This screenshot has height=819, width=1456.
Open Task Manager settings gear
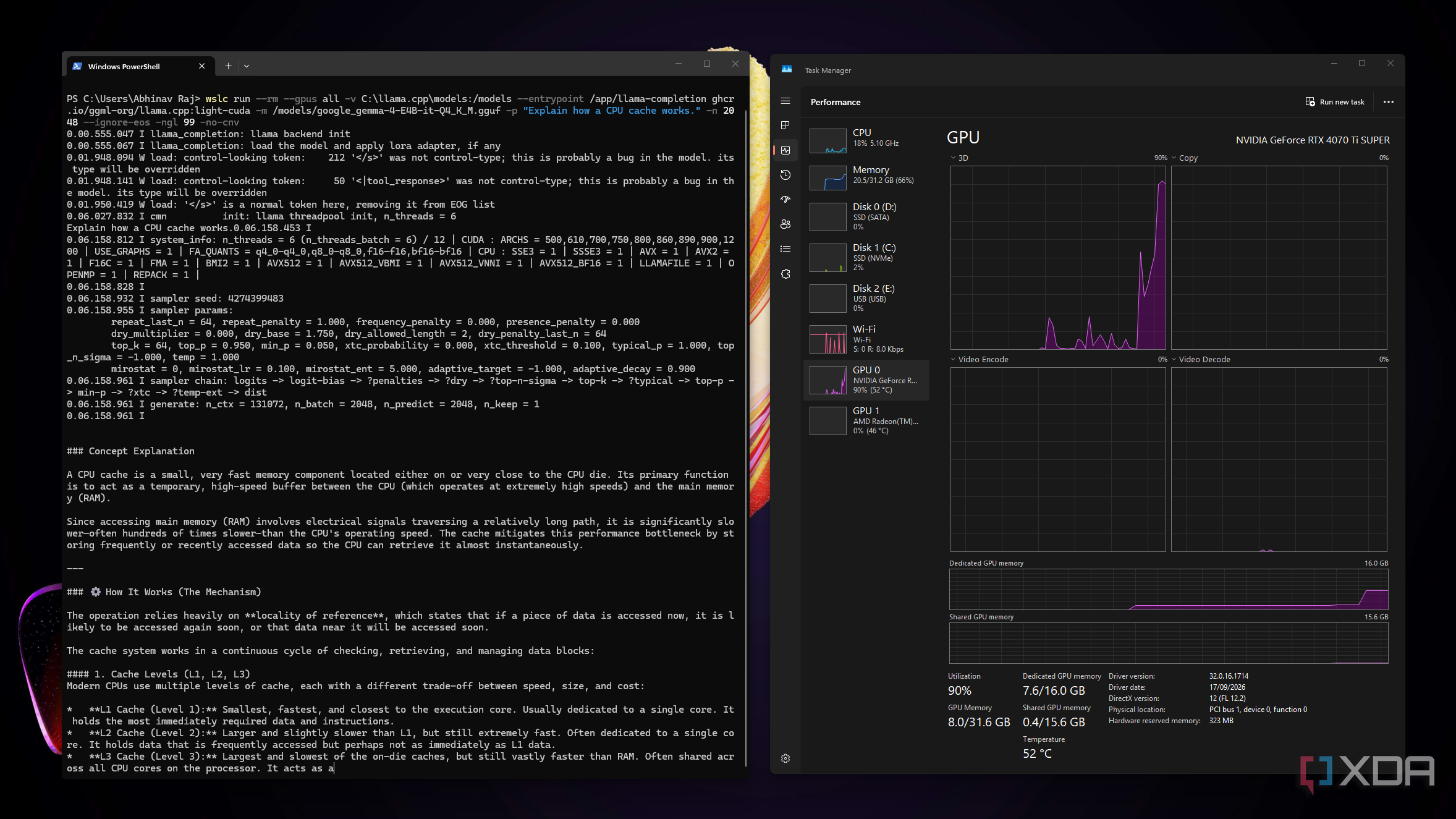click(x=785, y=758)
